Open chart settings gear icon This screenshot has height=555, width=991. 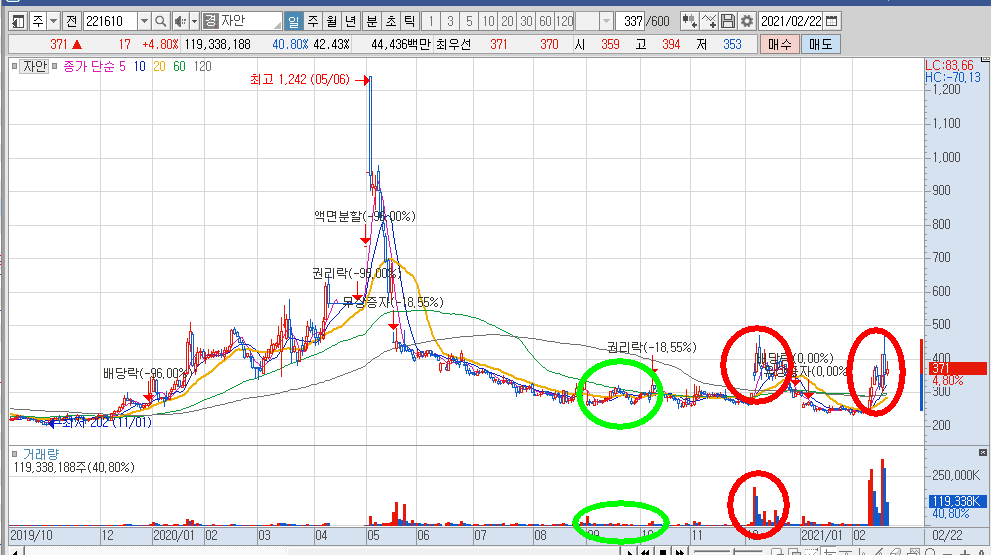(x=746, y=21)
